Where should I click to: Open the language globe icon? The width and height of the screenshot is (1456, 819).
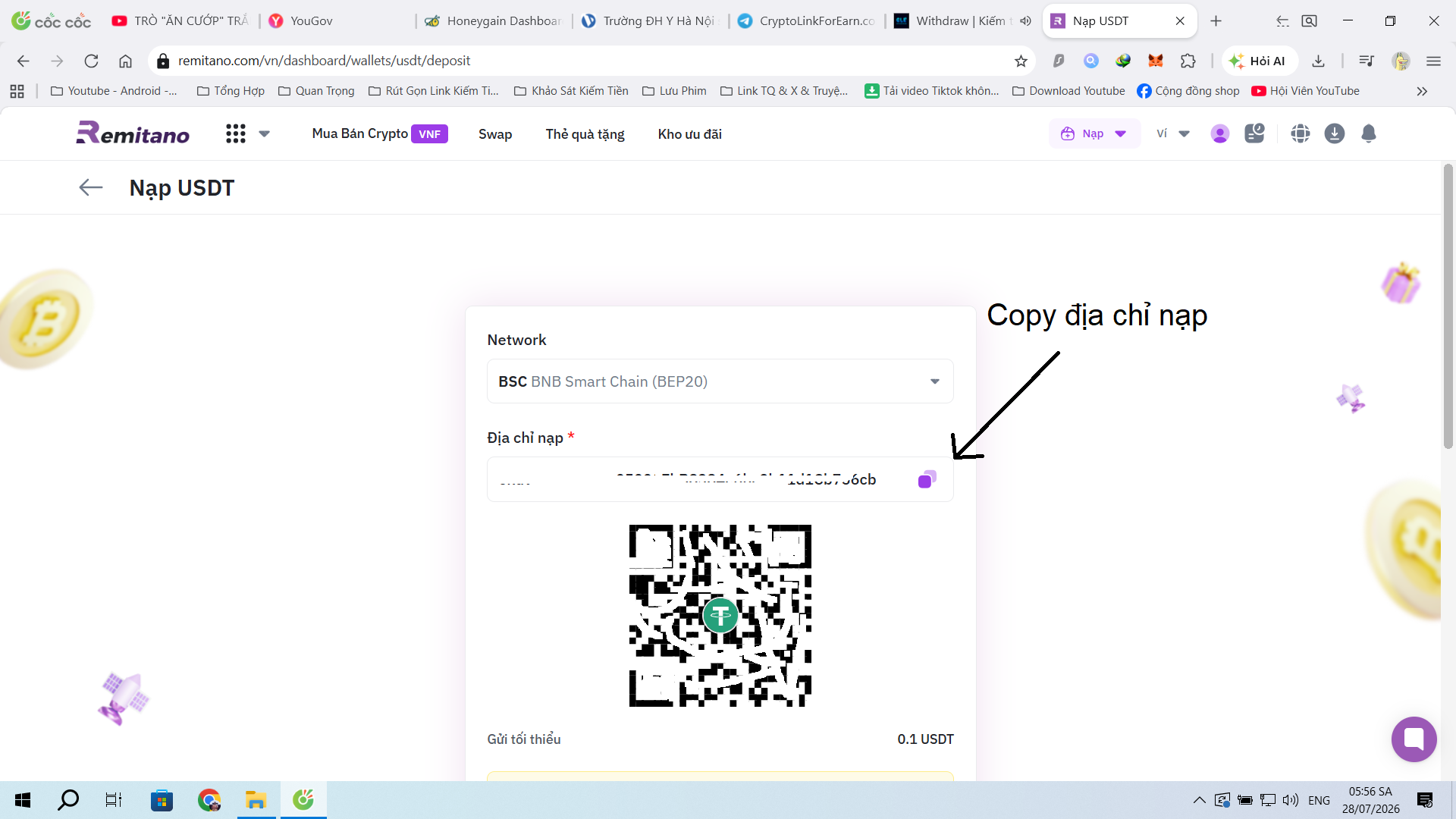1301,134
